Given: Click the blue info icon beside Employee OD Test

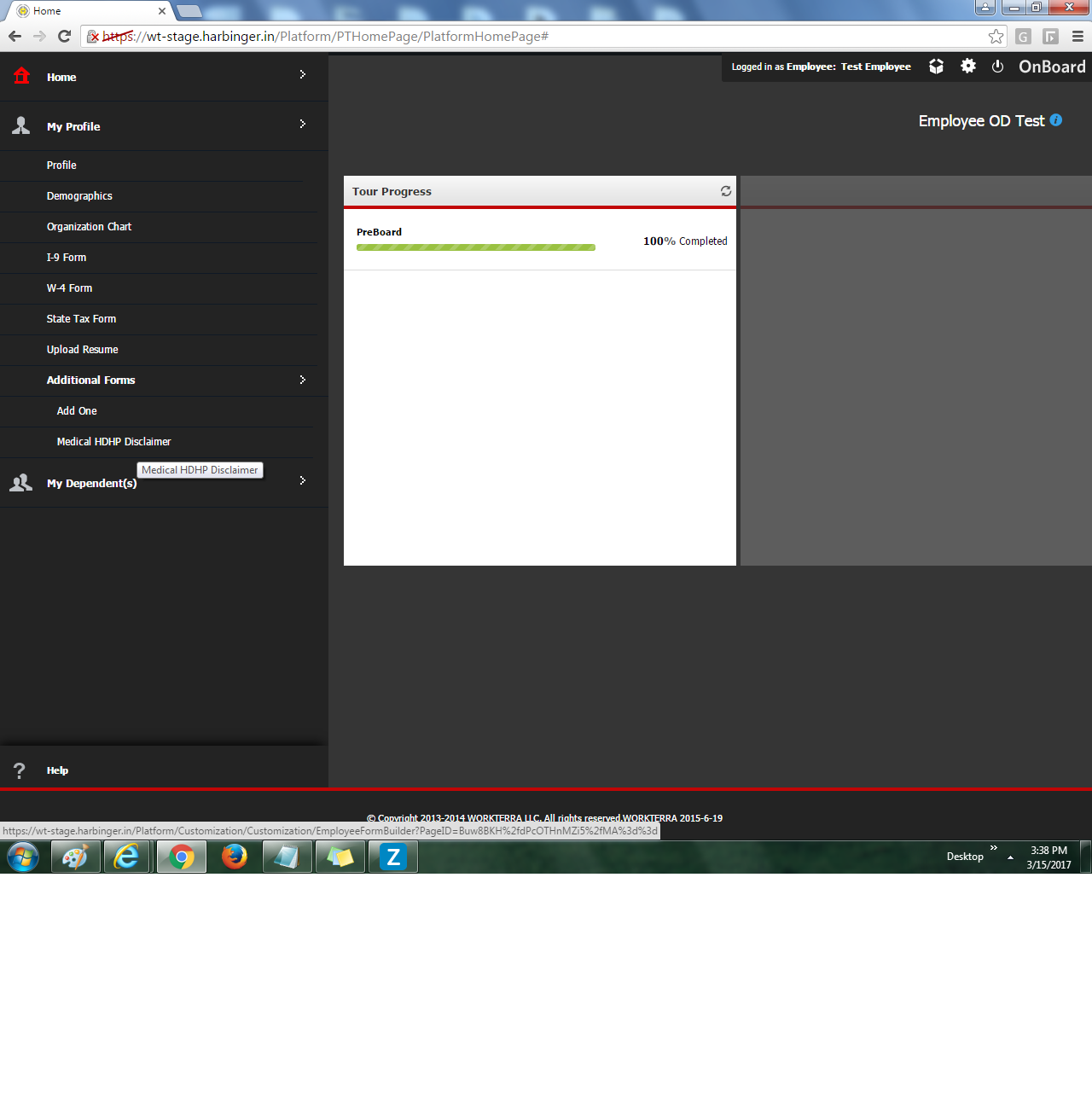Looking at the screenshot, I should tap(1056, 120).
